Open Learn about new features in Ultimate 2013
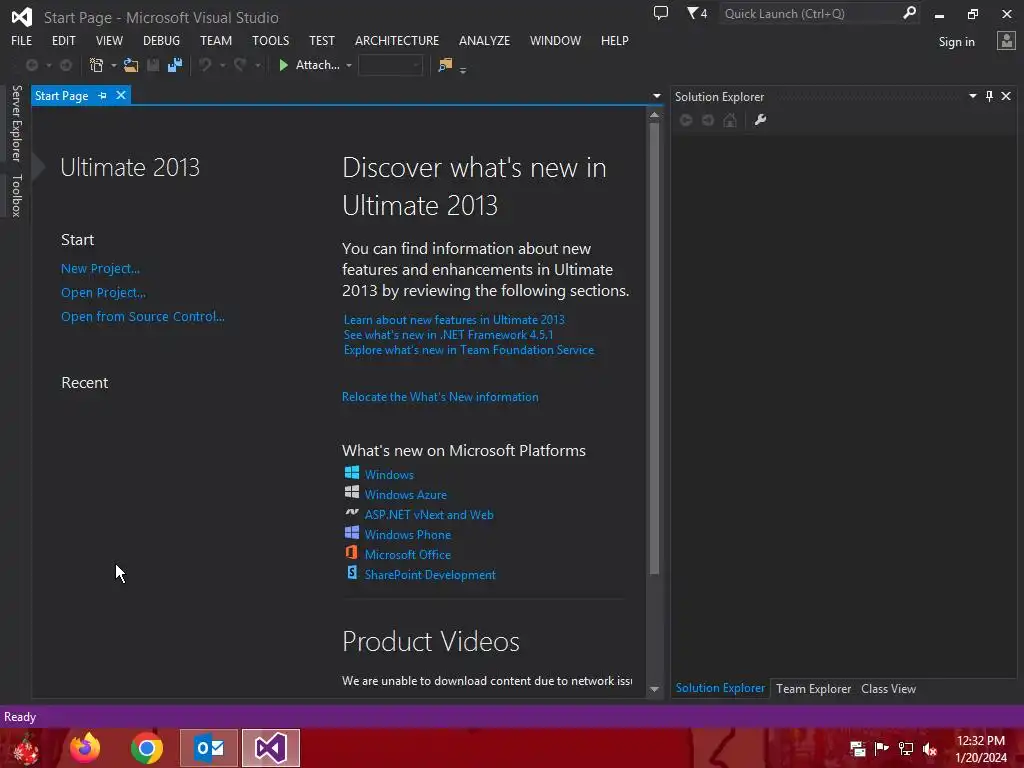Viewport: 1024px width, 768px height. 454,319
